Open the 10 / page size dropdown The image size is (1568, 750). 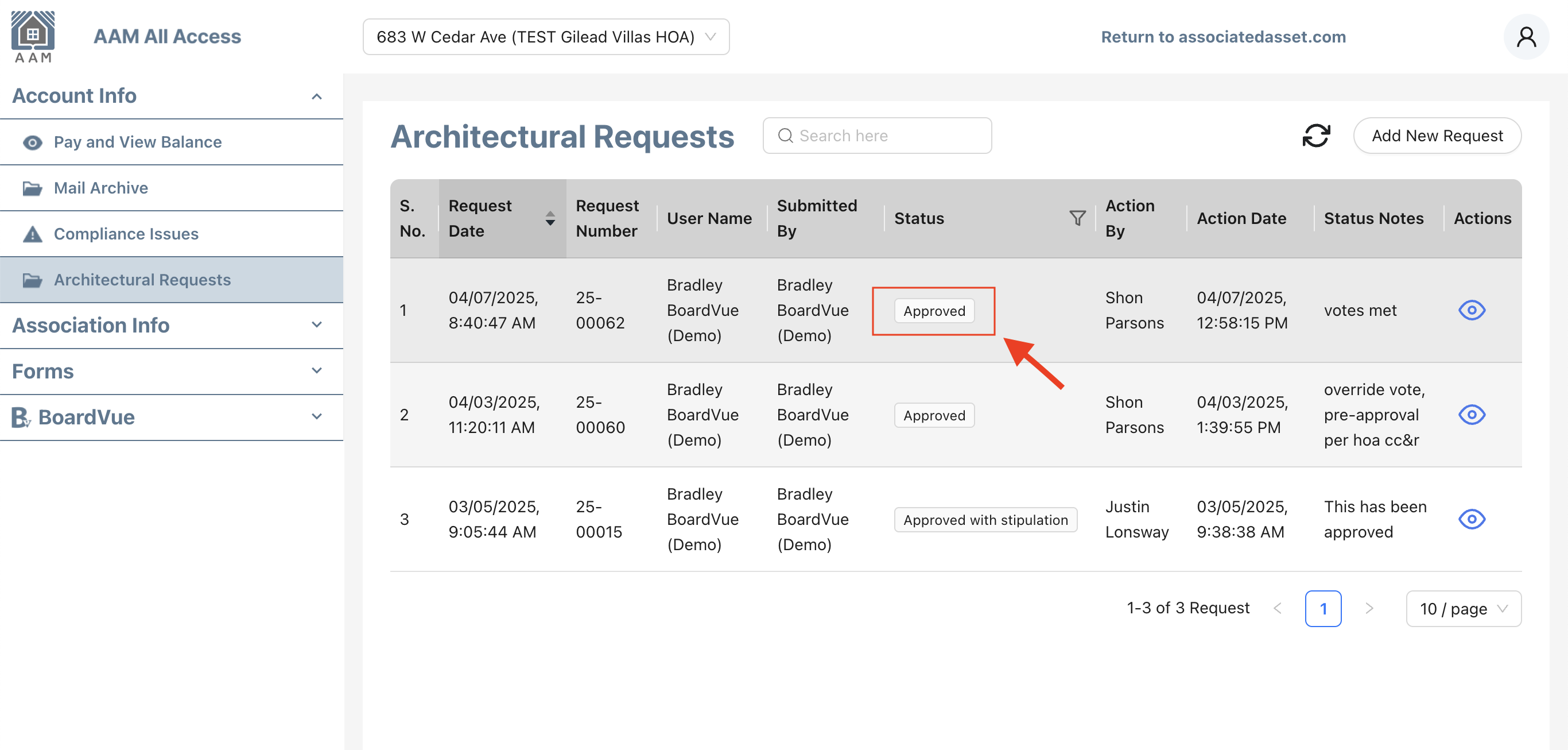[x=1464, y=608]
